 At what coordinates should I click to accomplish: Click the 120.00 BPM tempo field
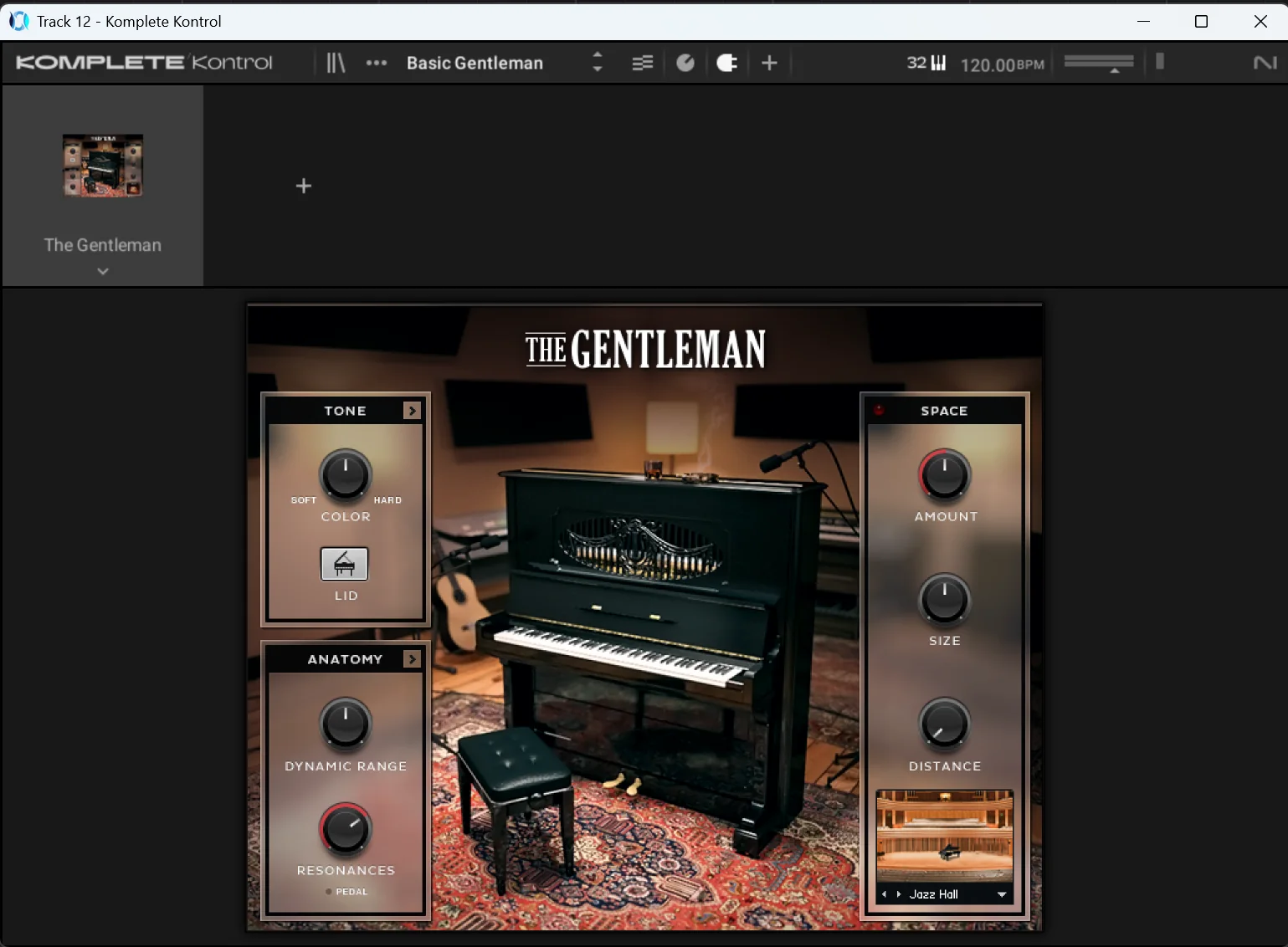pos(1002,64)
